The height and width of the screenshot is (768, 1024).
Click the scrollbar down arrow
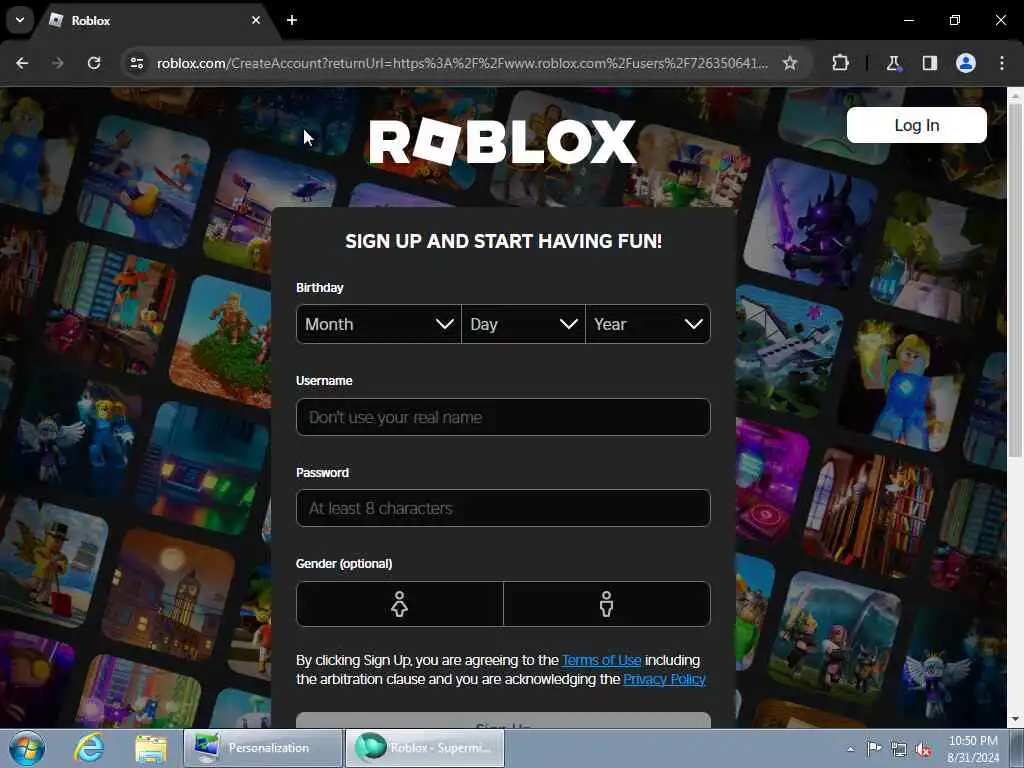(1015, 720)
